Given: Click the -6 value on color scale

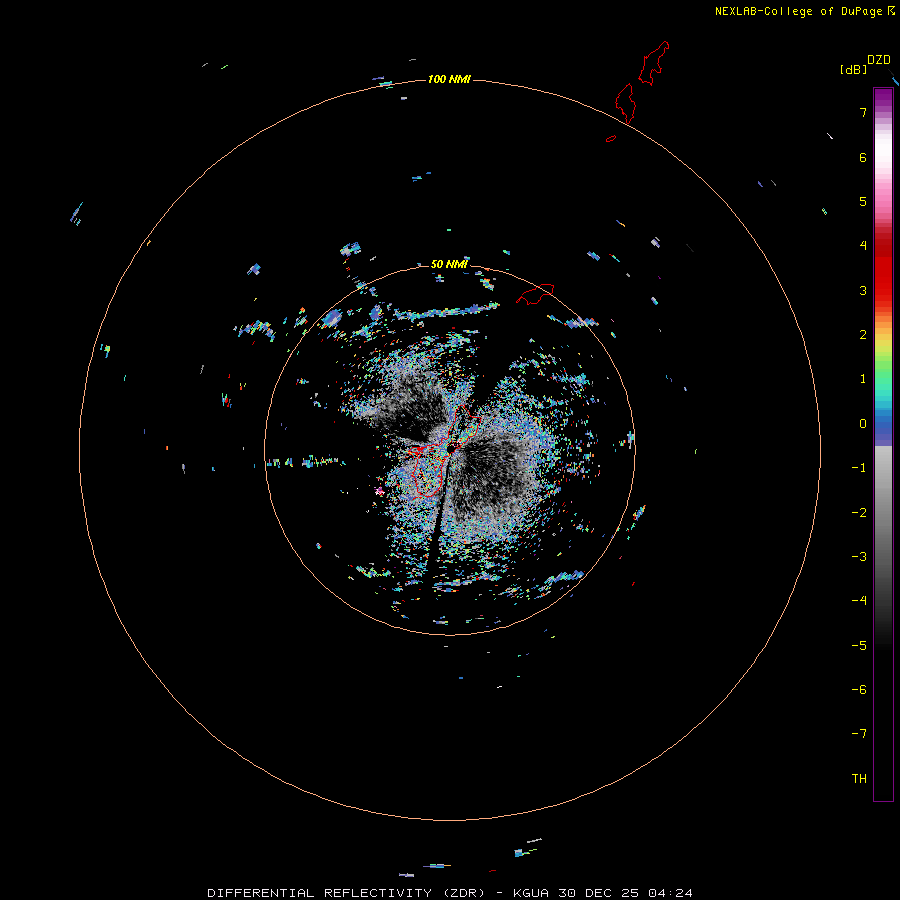Looking at the screenshot, I should 859,690.
